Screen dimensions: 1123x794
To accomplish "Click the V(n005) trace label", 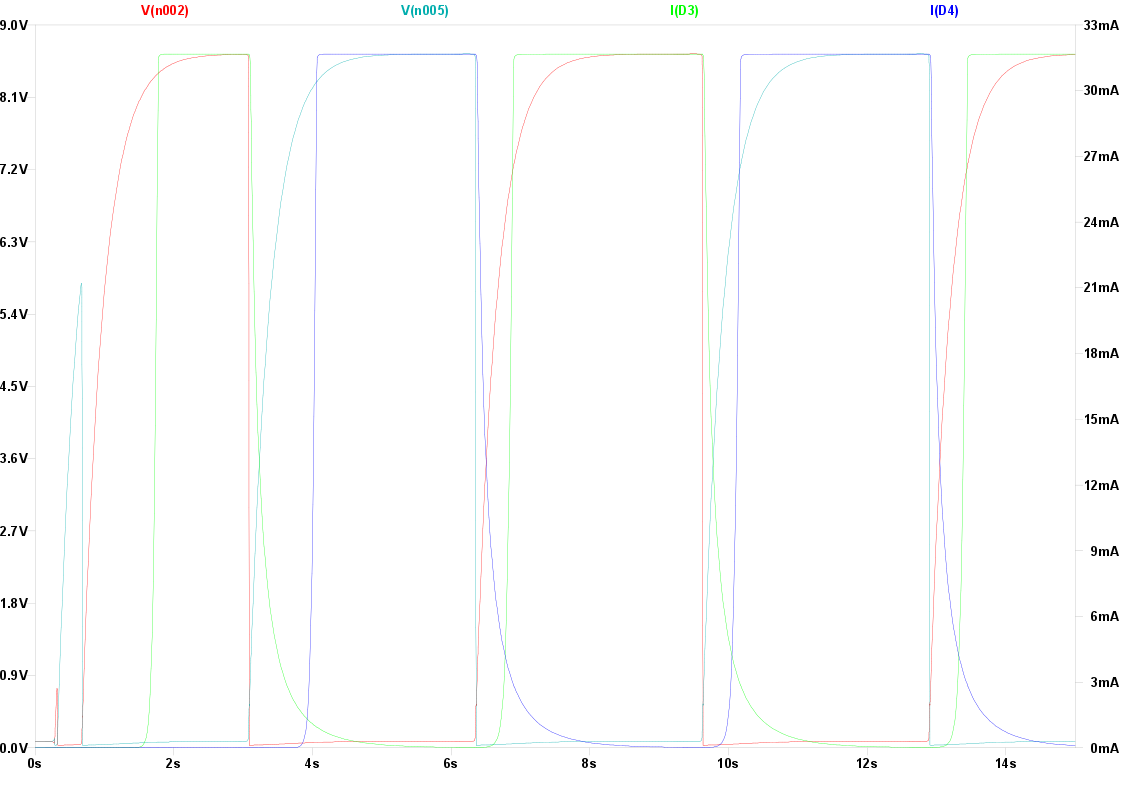I will pos(425,10).
